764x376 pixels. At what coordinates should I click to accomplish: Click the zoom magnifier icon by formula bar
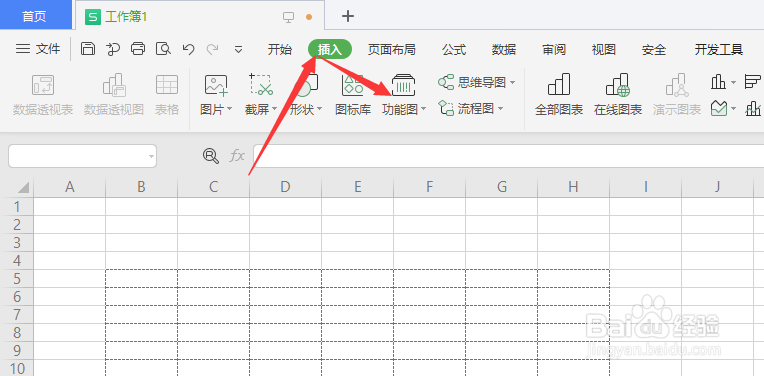click(x=210, y=156)
